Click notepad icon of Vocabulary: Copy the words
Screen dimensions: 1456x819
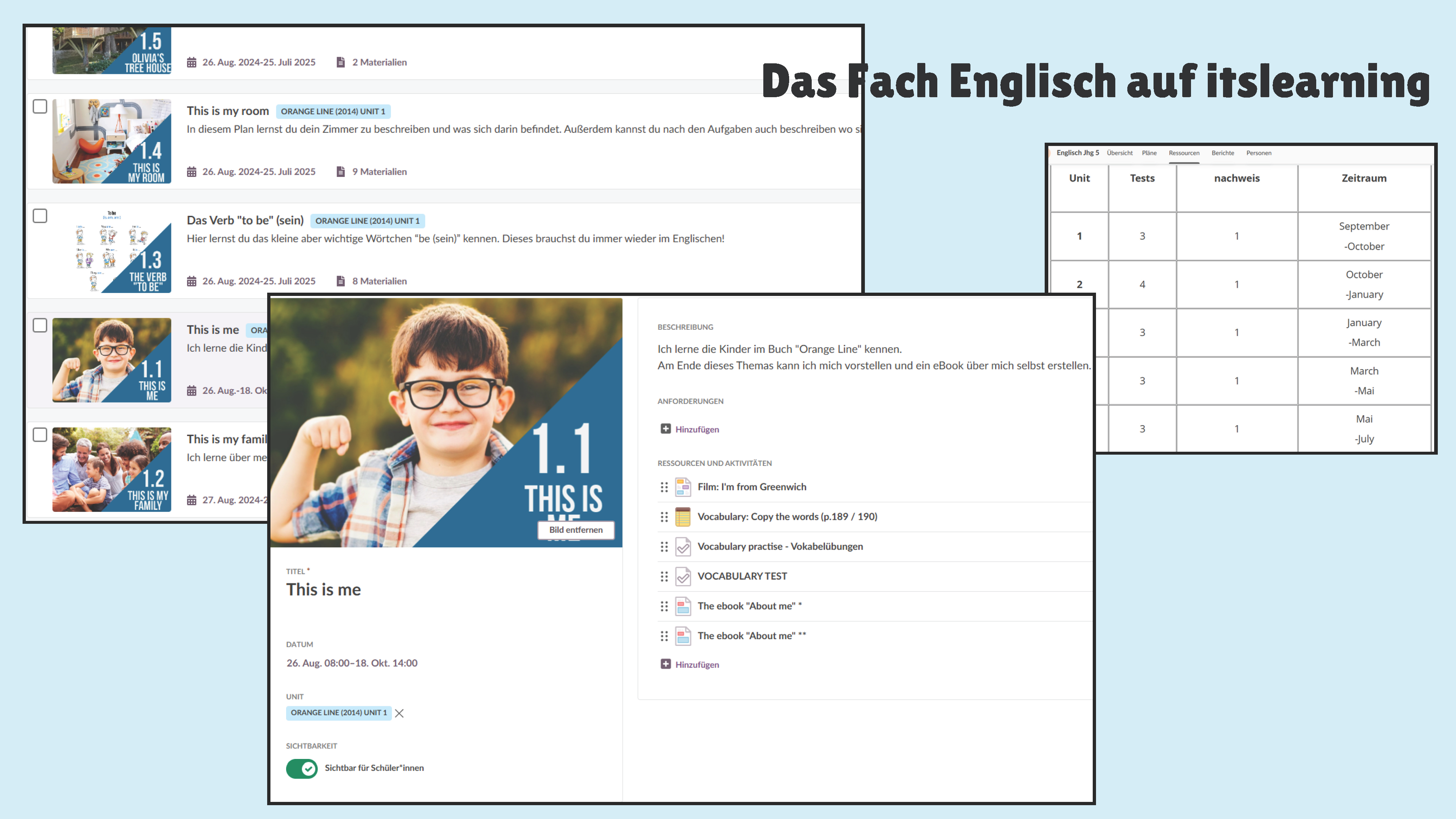(683, 517)
